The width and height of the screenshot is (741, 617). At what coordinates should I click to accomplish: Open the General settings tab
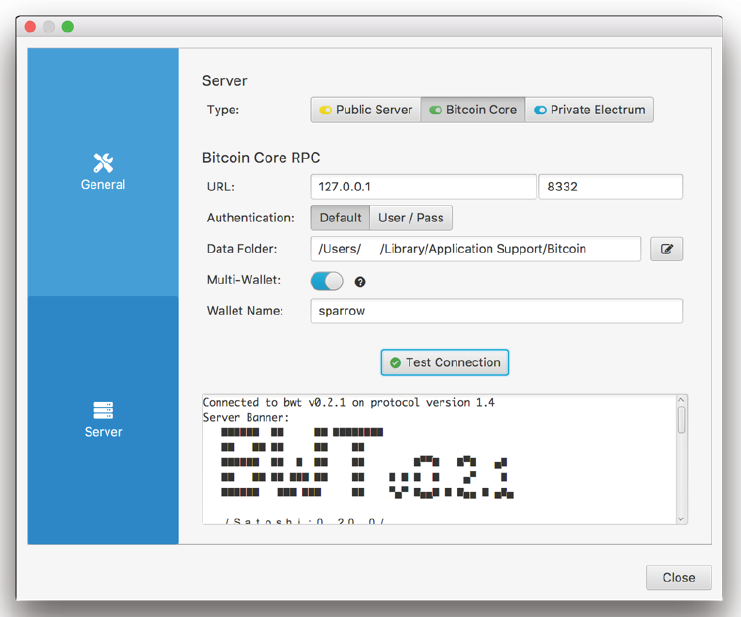tap(103, 172)
